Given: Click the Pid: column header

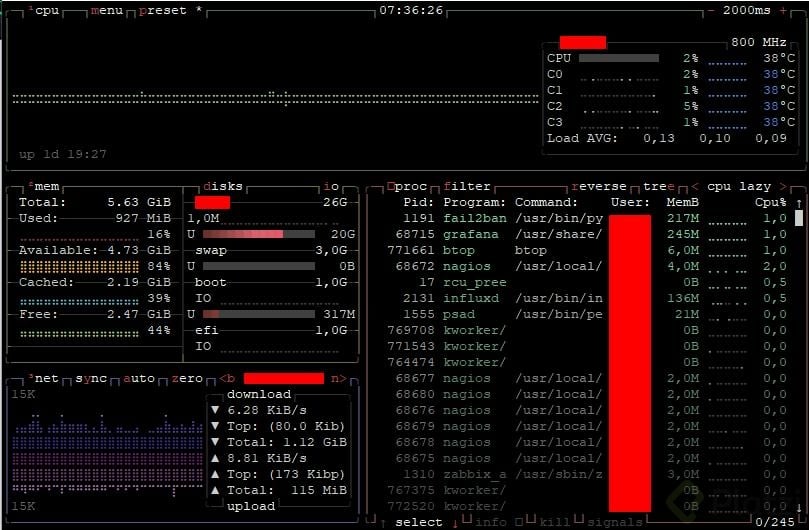Looking at the screenshot, I should pos(419,202).
